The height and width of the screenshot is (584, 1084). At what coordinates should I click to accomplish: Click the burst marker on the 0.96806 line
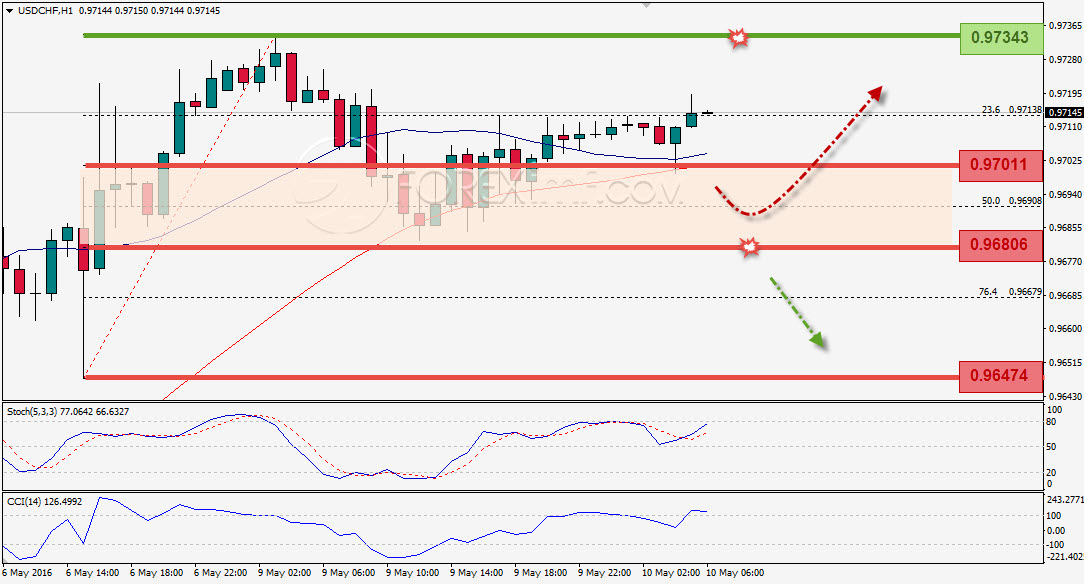[x=750, y=246]
